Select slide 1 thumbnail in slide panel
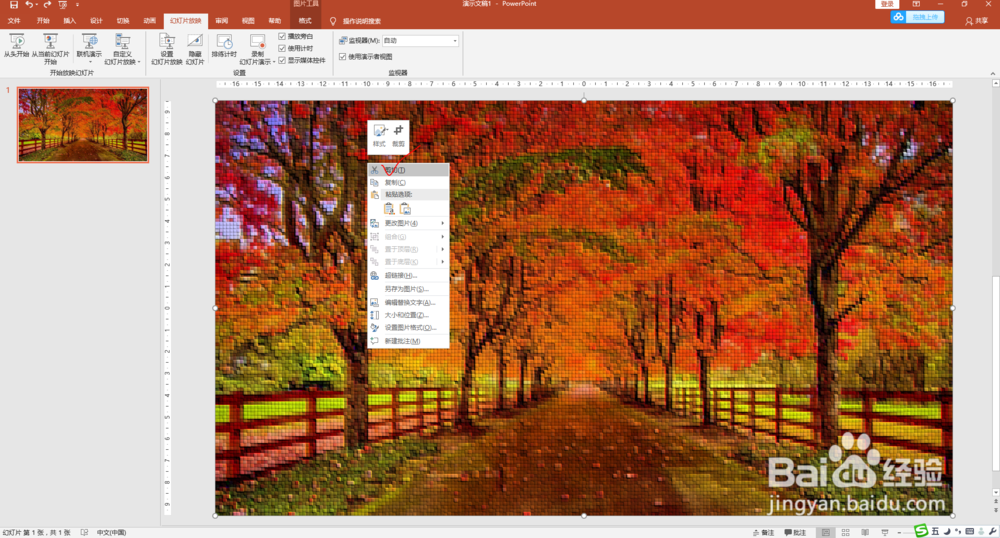 tap(83, 125)
